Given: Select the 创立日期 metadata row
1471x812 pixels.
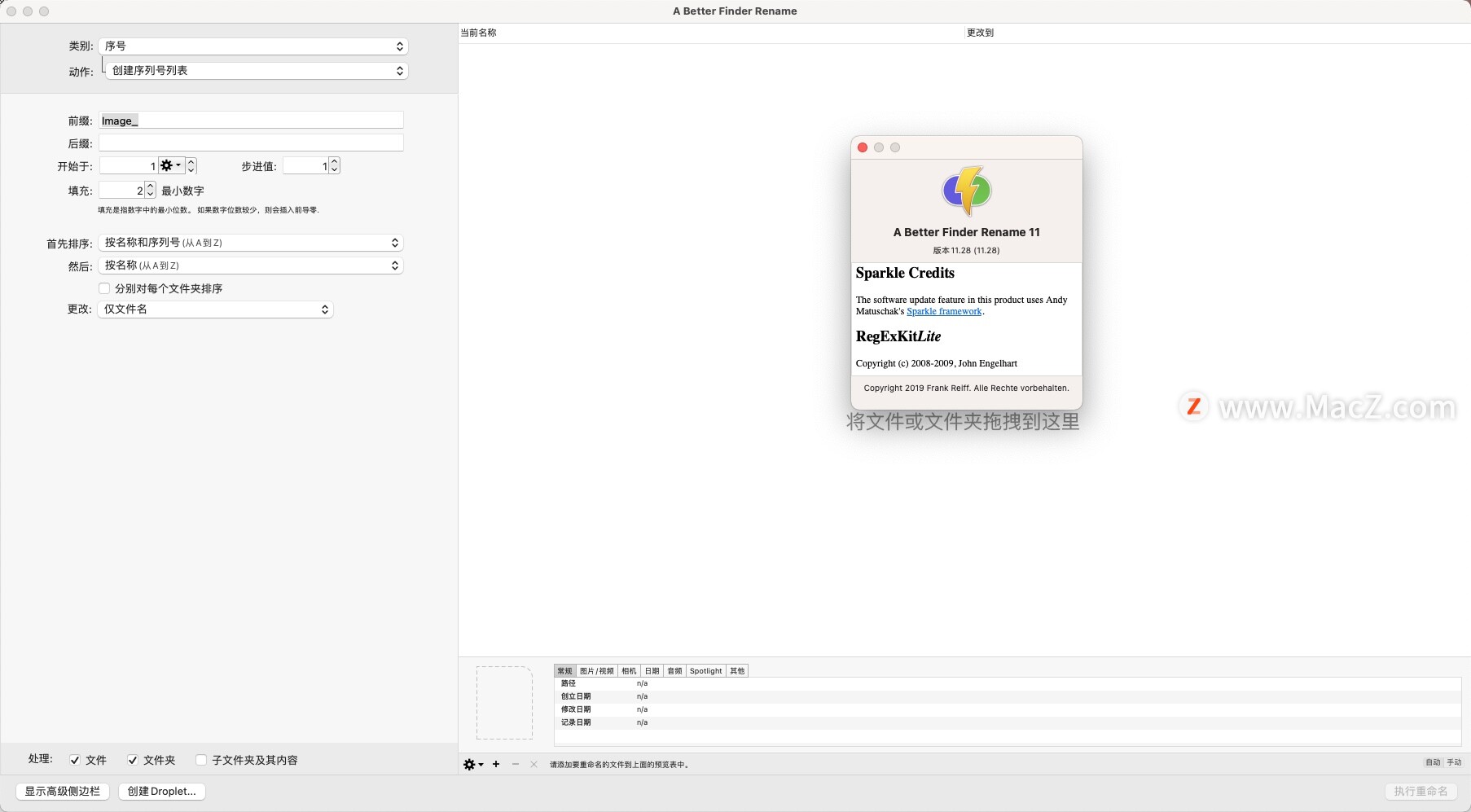Looking at the screenshot, I should point(1008,696).
